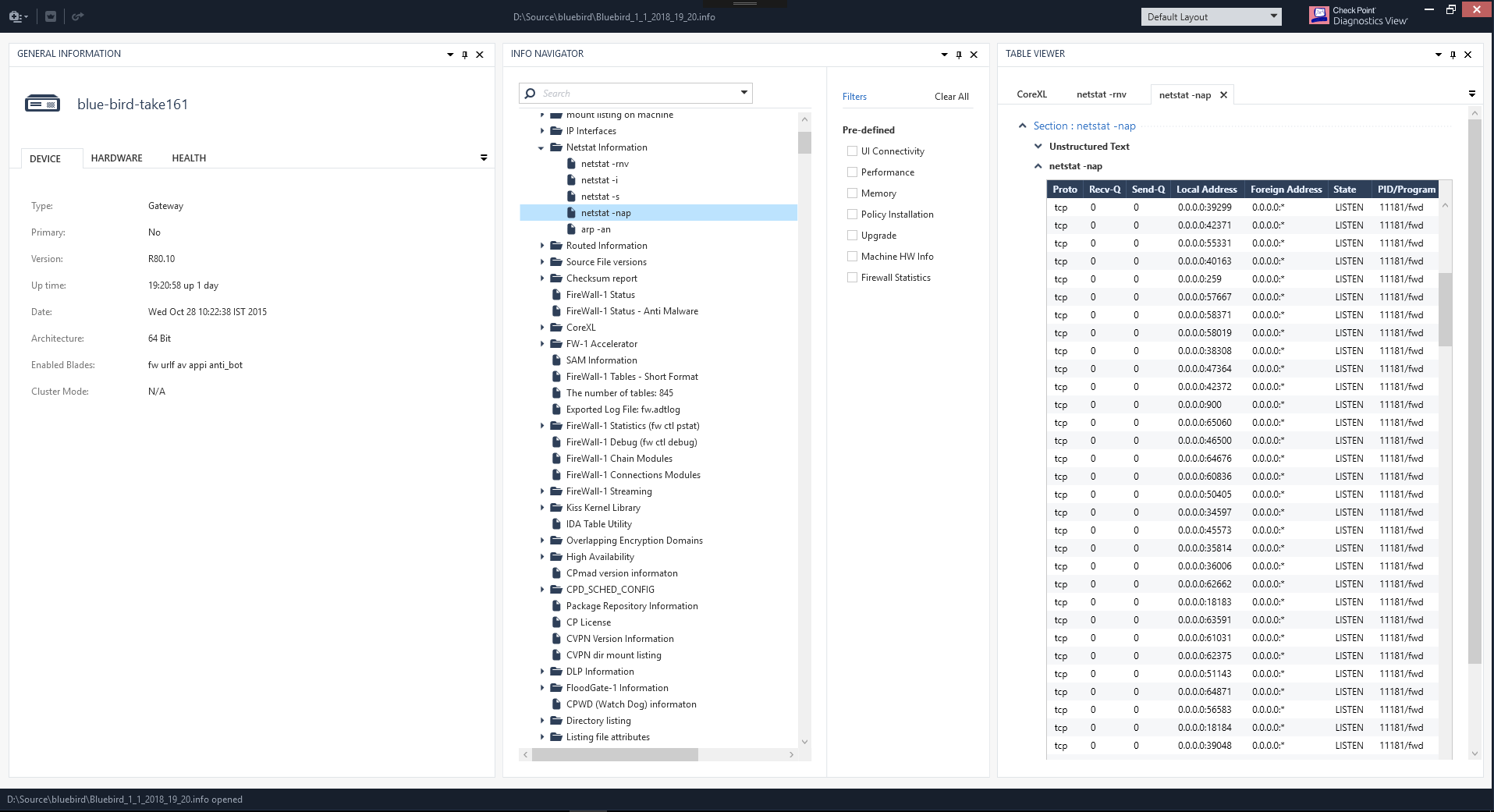Expand the Unstructured Text section
The width and height of the screenshot is (1494, 812).
(x=1038, y=147)
